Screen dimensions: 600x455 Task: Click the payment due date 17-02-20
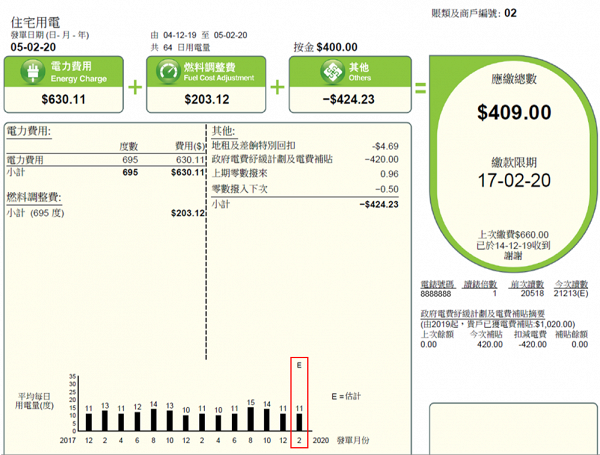pyautogui.click(x=514, y=180)
